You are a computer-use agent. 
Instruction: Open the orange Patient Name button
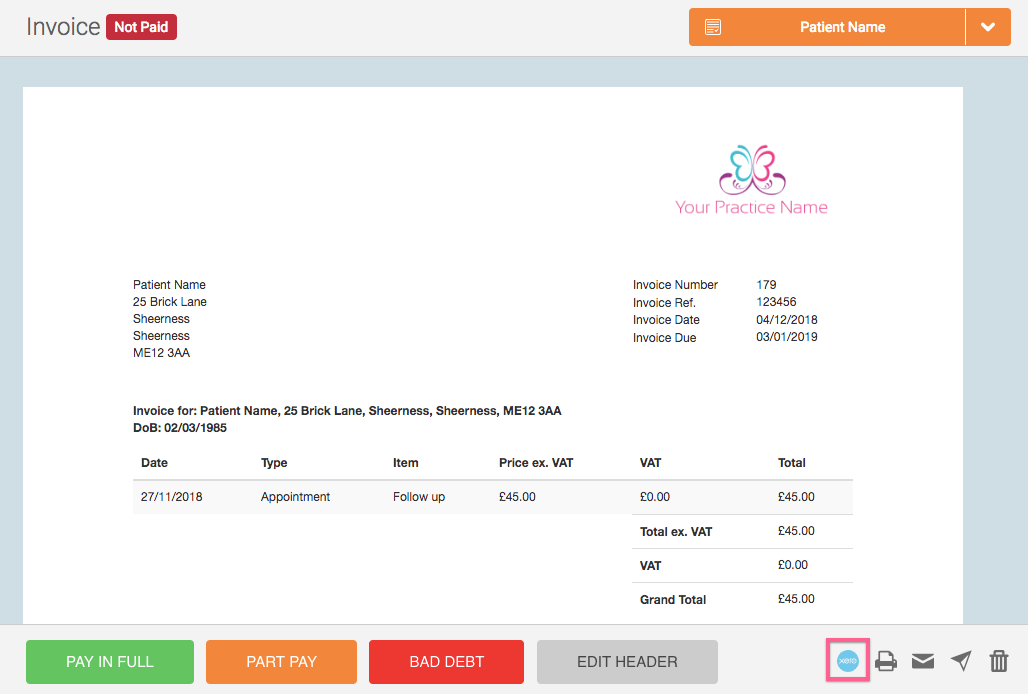(x=842, y=27)
